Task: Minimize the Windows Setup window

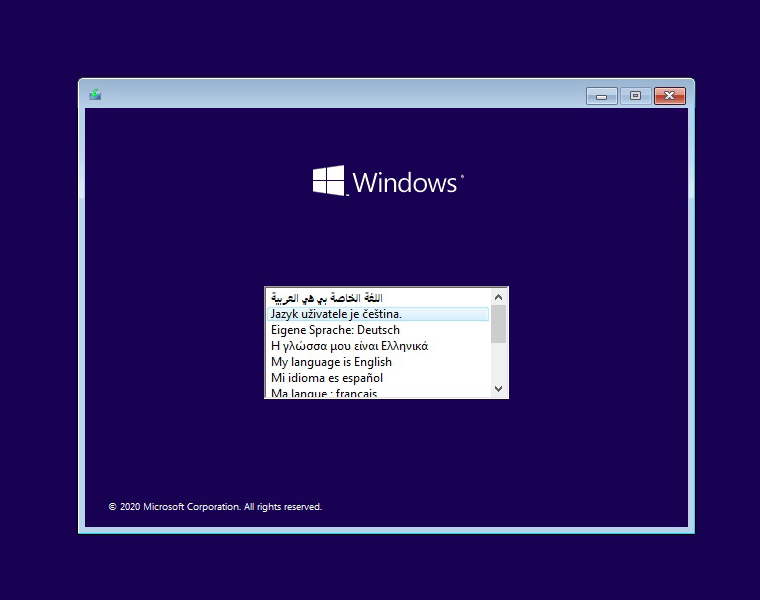Action: click(x=601, y=96)
